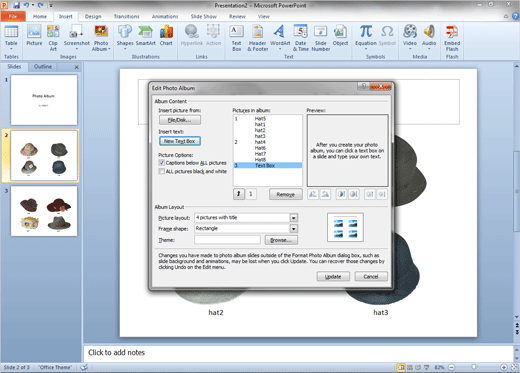Screen dimensions: 520x373
Task: Open Screenshot dropdown arrow
Action: [x=77, y=49]
